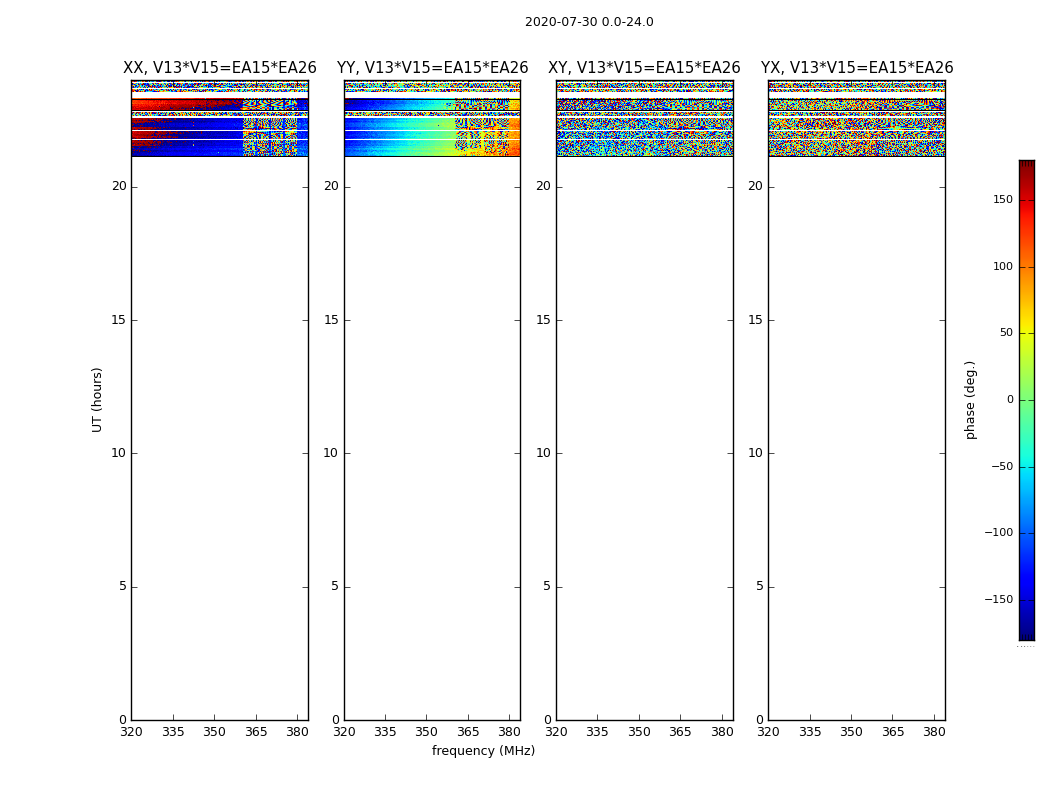Click the 350 frequency tick under XX panel
The image size is (1050, 800).
pyautogui.click(x=215, y=731)
